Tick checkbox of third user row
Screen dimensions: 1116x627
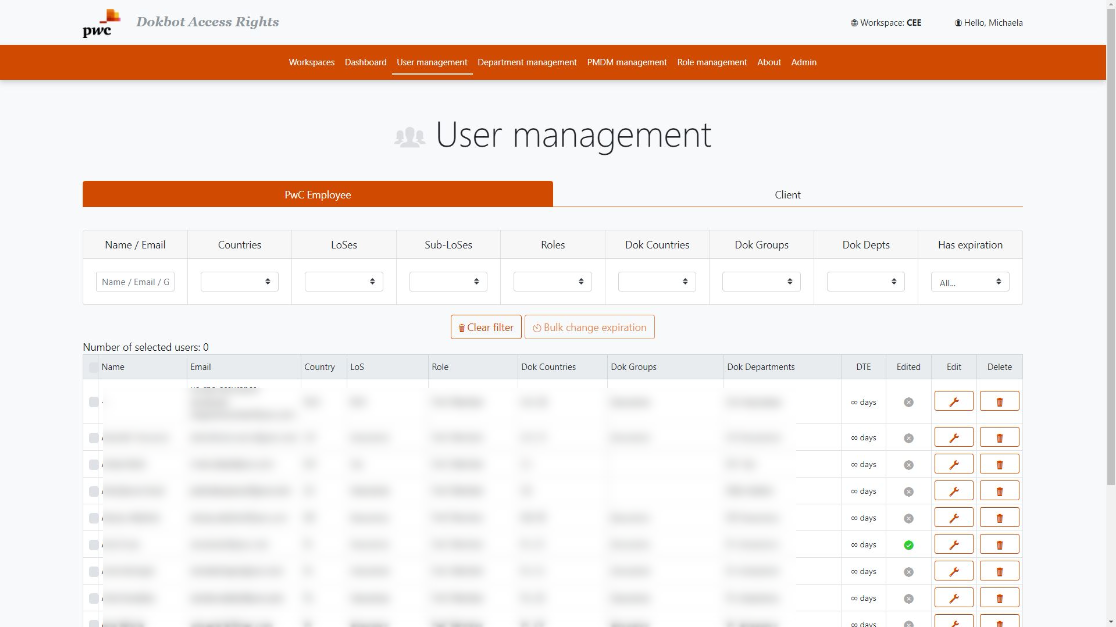pos(93,465)
